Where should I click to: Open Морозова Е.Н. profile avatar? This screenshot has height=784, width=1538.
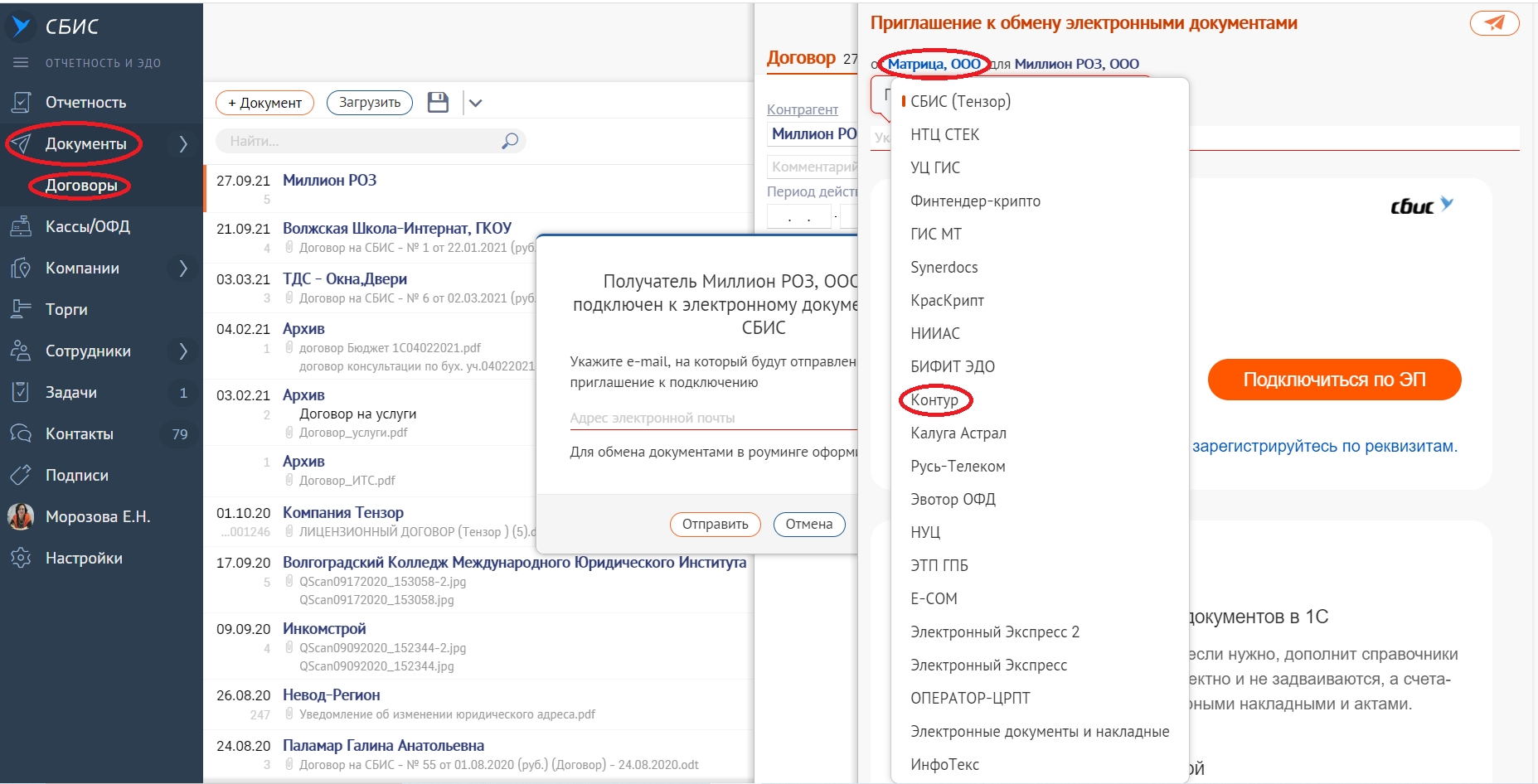tap(21, 516)
